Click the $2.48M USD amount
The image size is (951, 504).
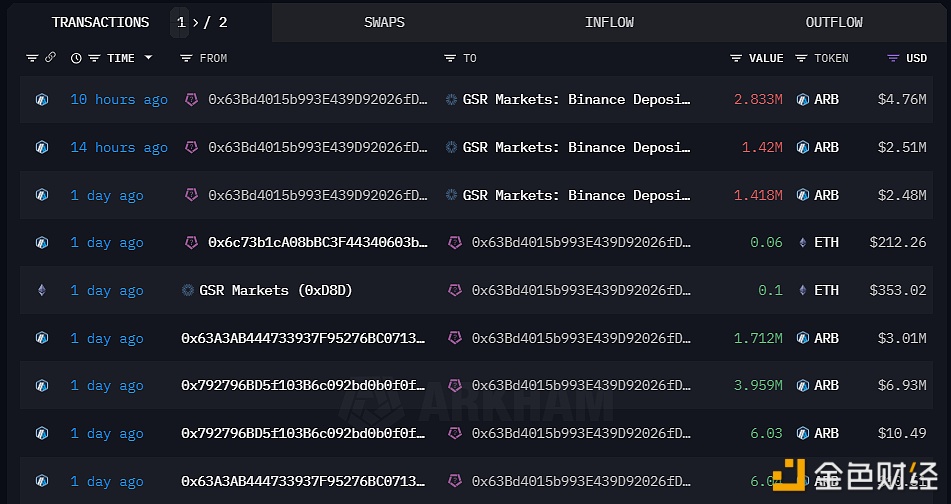(x=902, y=195)
